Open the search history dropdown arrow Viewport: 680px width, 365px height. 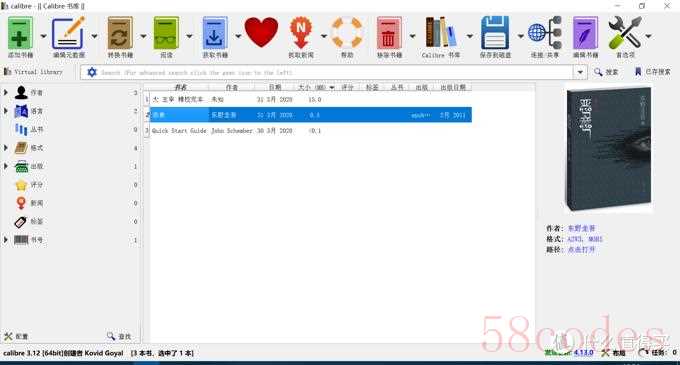(580, 72)
